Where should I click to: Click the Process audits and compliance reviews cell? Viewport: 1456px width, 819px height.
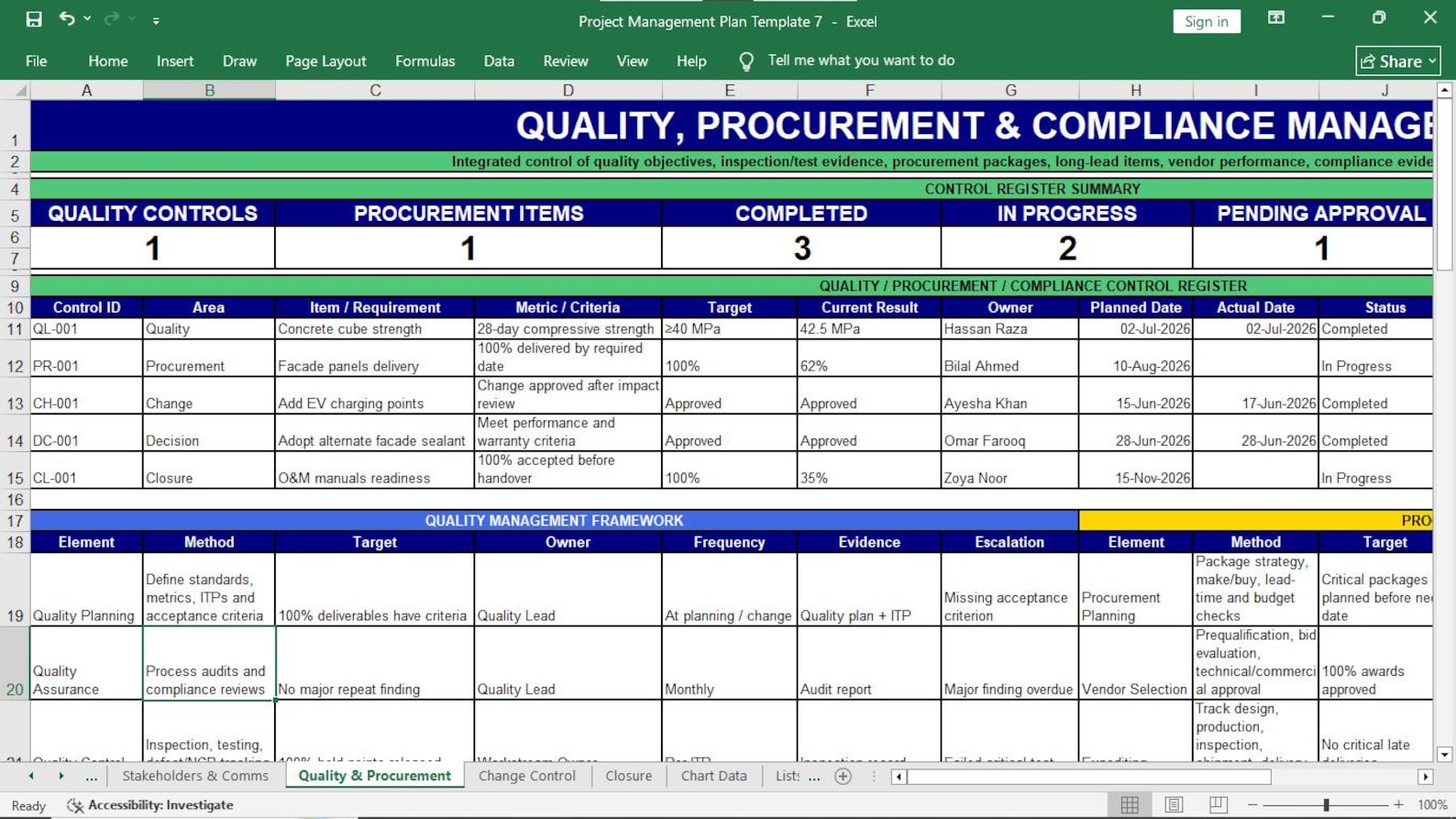[x=209, y=663]
